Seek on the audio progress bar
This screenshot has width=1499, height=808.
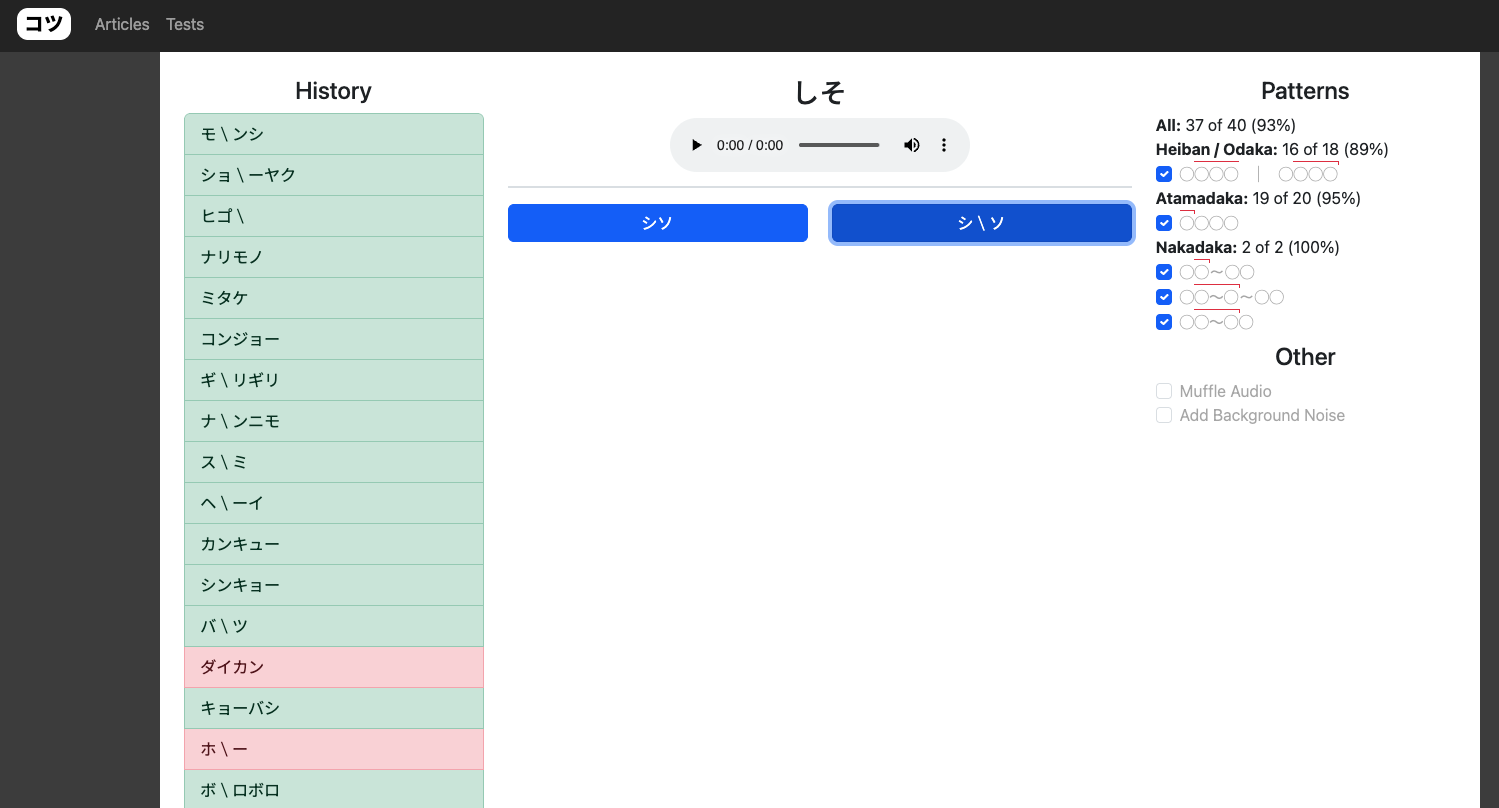pos(839,145)
